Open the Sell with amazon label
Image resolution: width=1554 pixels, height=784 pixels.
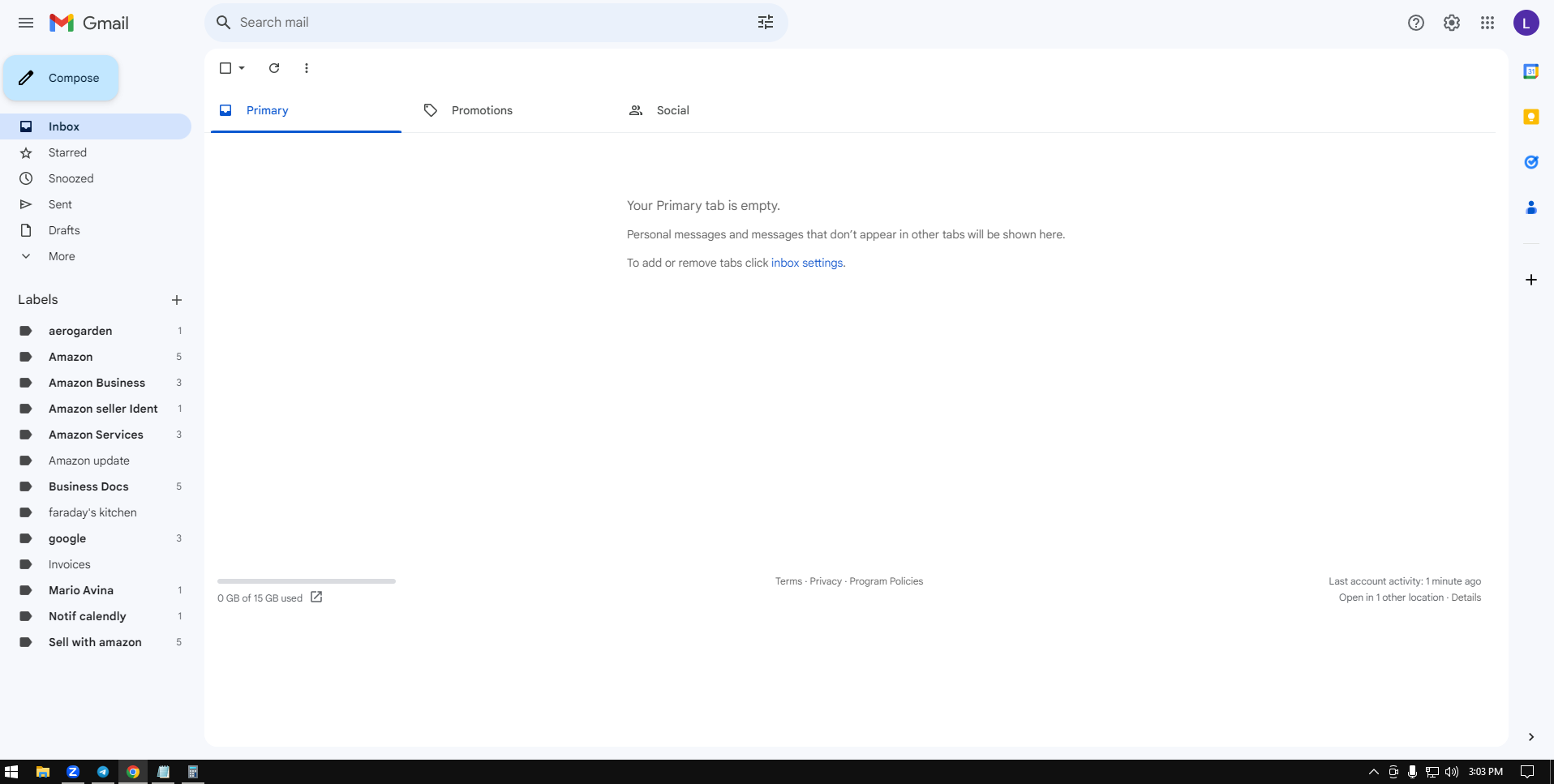(96, 642)
